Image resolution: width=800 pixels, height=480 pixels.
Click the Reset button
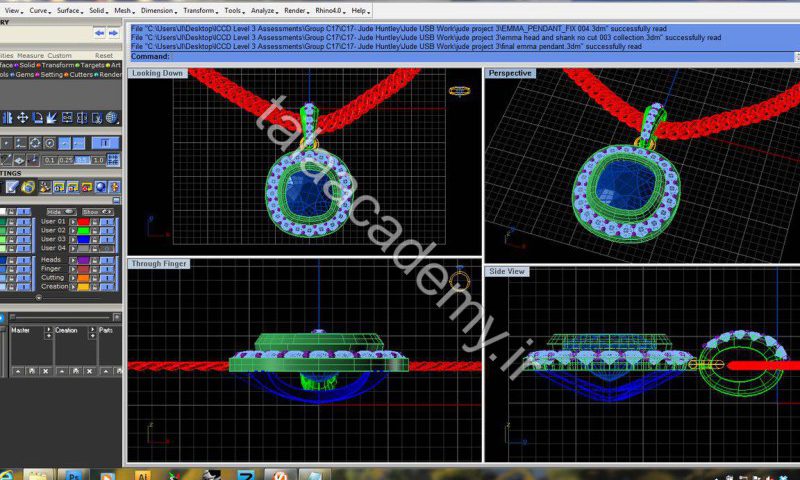click(104, 56)
